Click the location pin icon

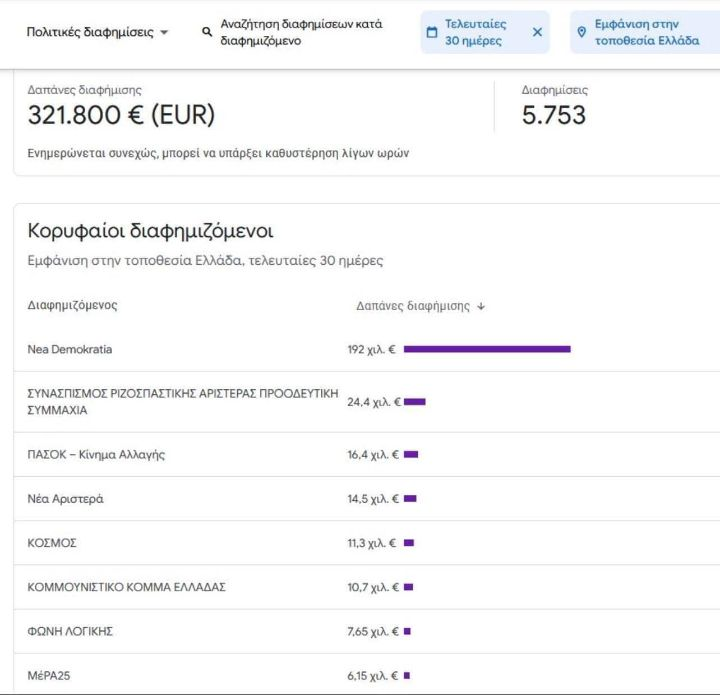tap(581, 32)
